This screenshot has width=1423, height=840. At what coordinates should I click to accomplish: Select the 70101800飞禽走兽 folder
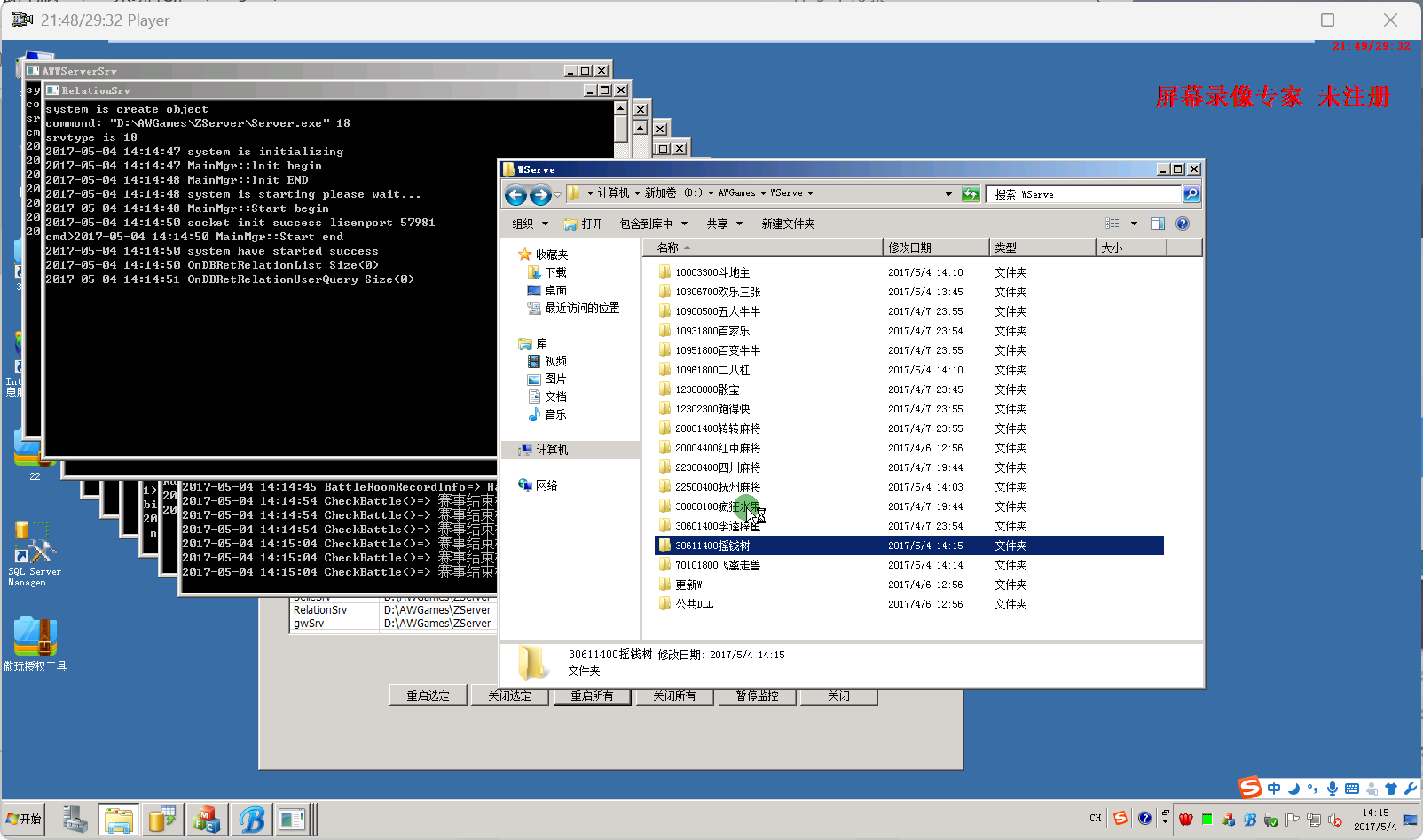pyautogui.click(x=717, y=565)
